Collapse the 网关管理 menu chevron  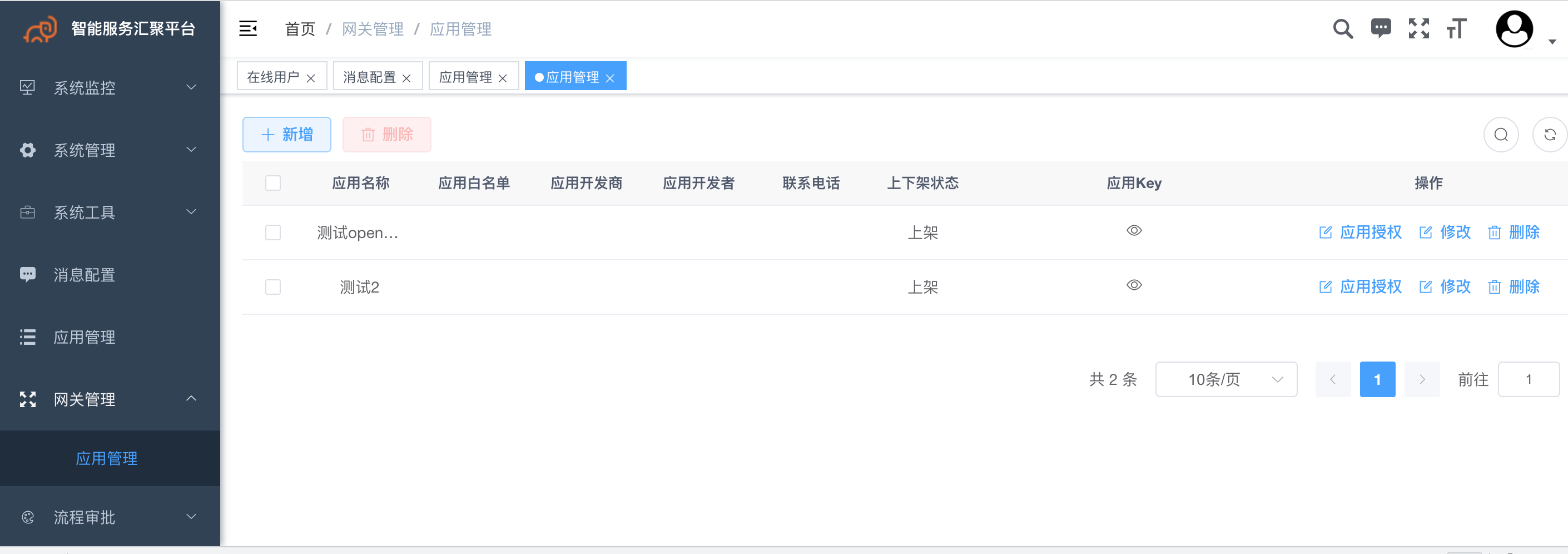pos(191,399)
